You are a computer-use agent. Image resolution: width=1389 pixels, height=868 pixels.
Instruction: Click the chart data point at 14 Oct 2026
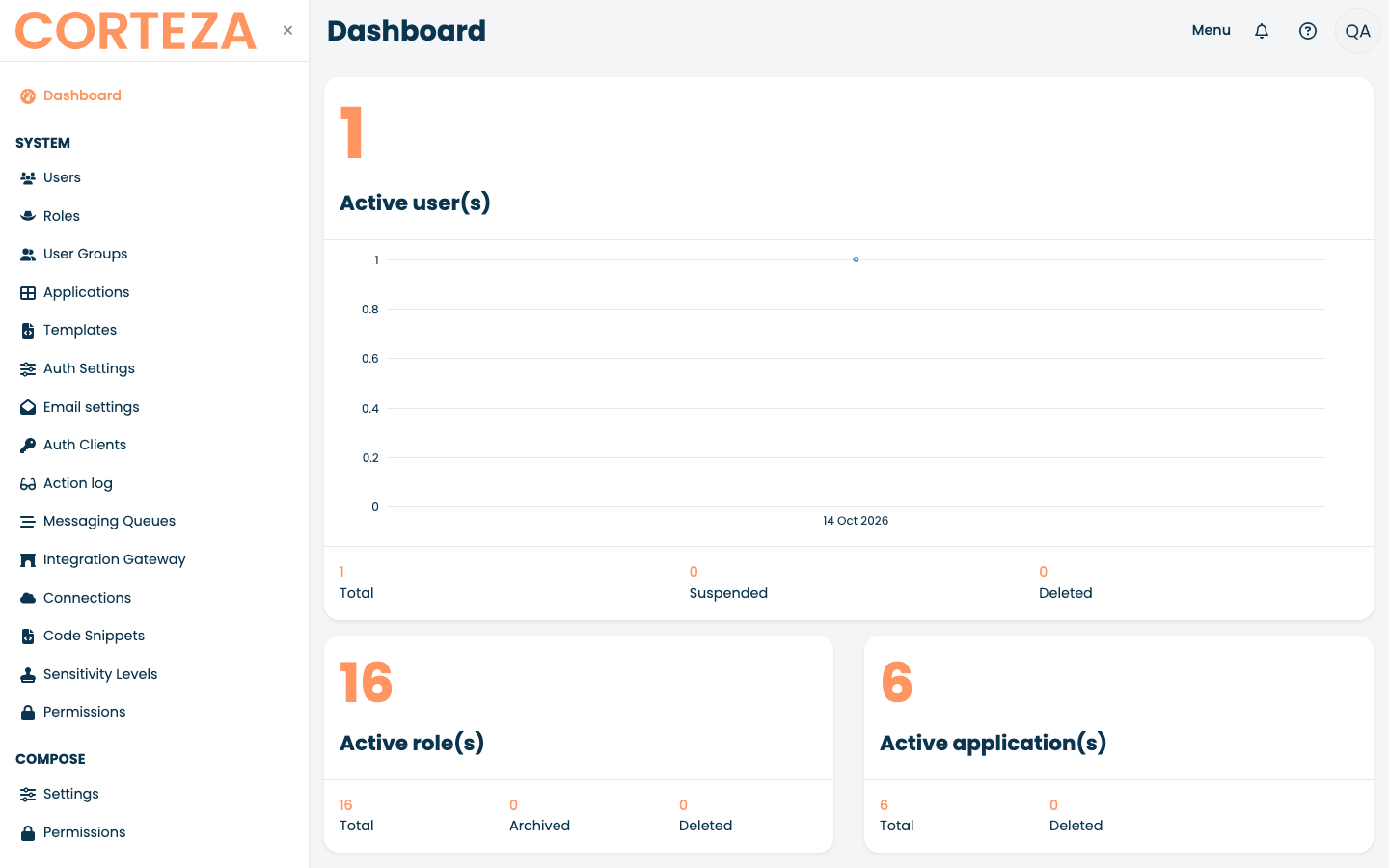(x=856, y=259)
